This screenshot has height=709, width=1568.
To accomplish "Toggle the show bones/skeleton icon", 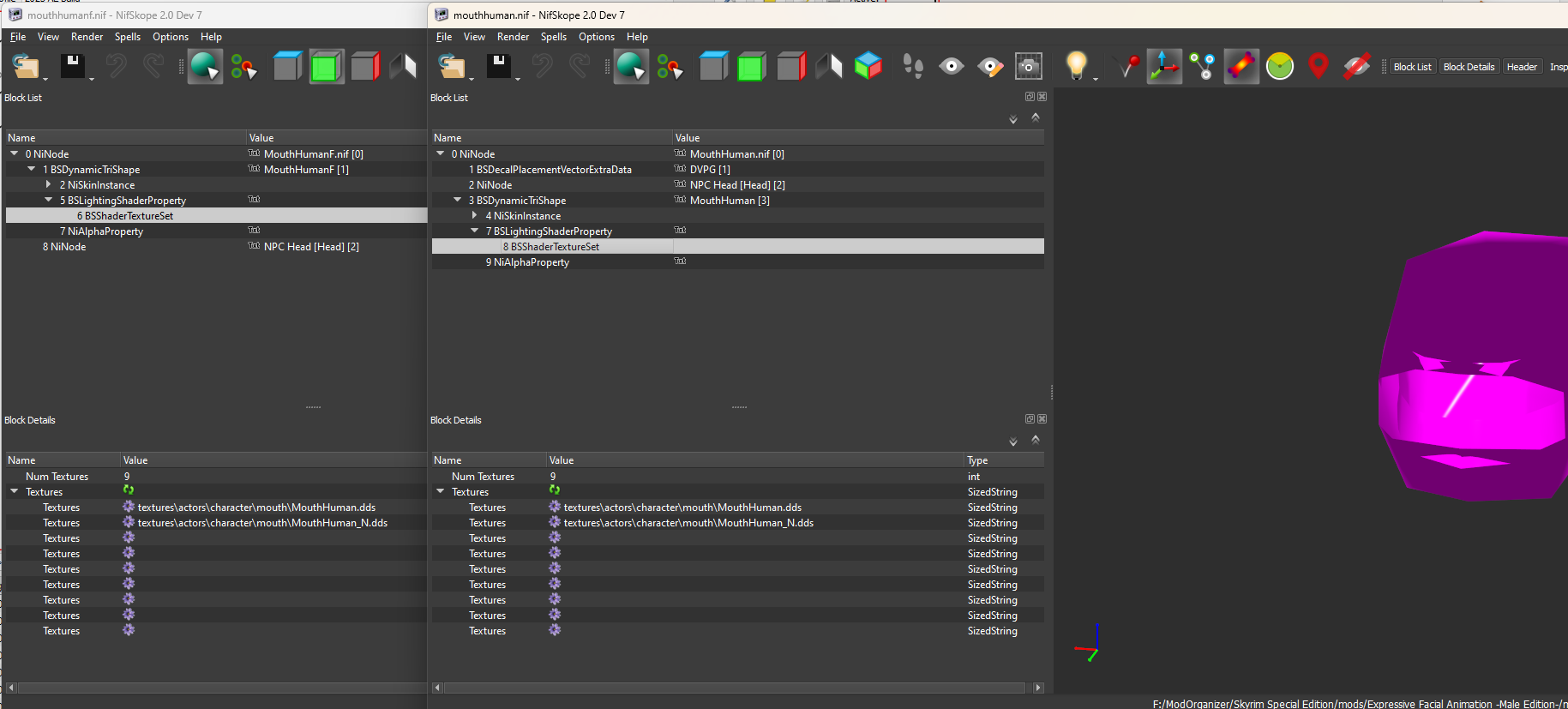I will (1241, 66).
